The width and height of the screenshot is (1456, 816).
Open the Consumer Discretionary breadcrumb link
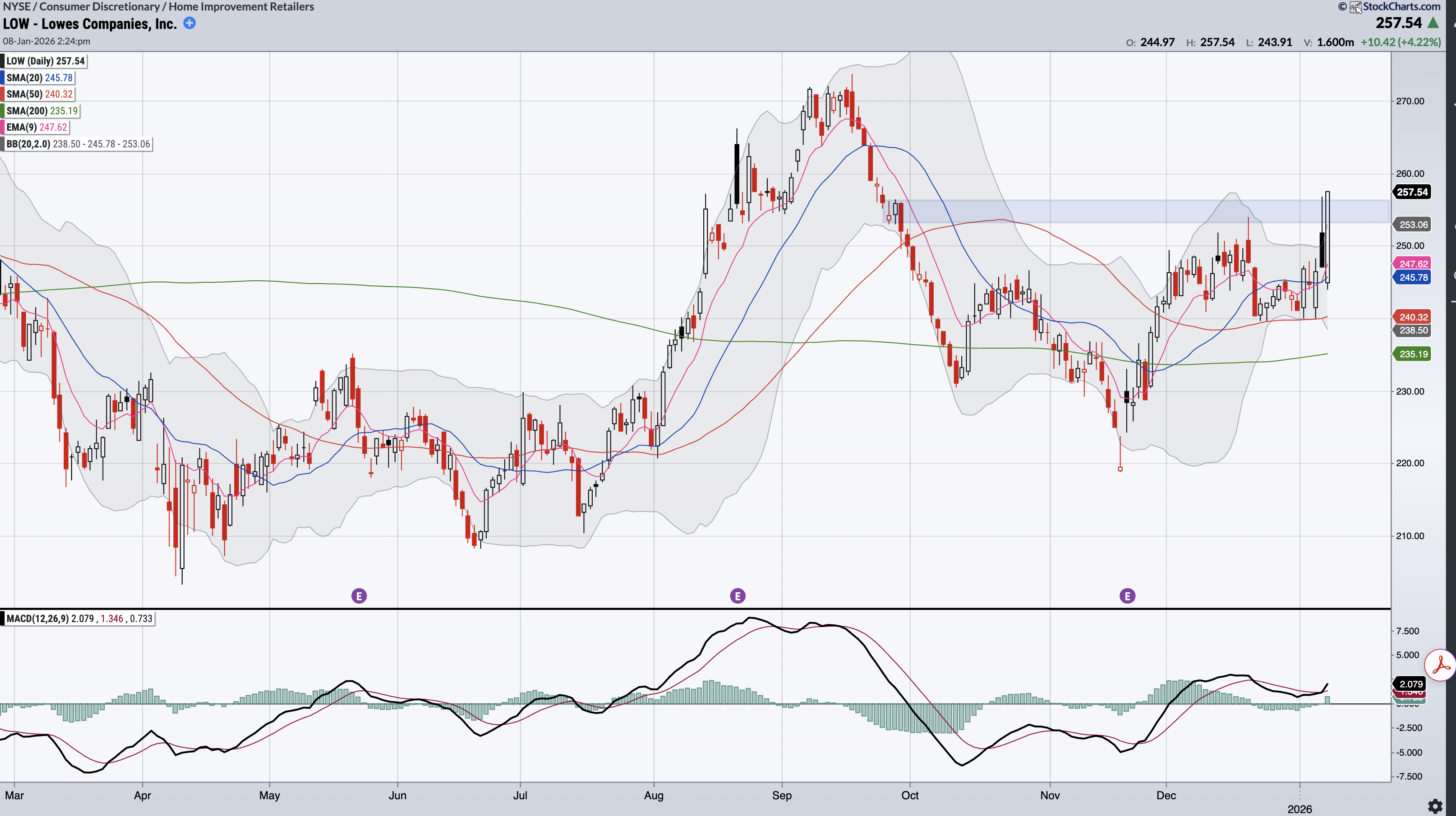point(99,7)
